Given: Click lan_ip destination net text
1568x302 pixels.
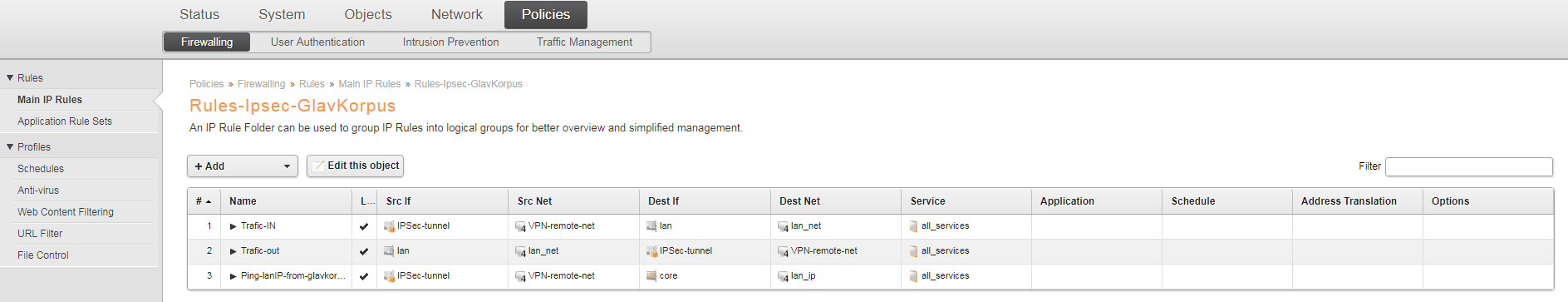Looking at the screenshot, I should (x=803, y=276).
